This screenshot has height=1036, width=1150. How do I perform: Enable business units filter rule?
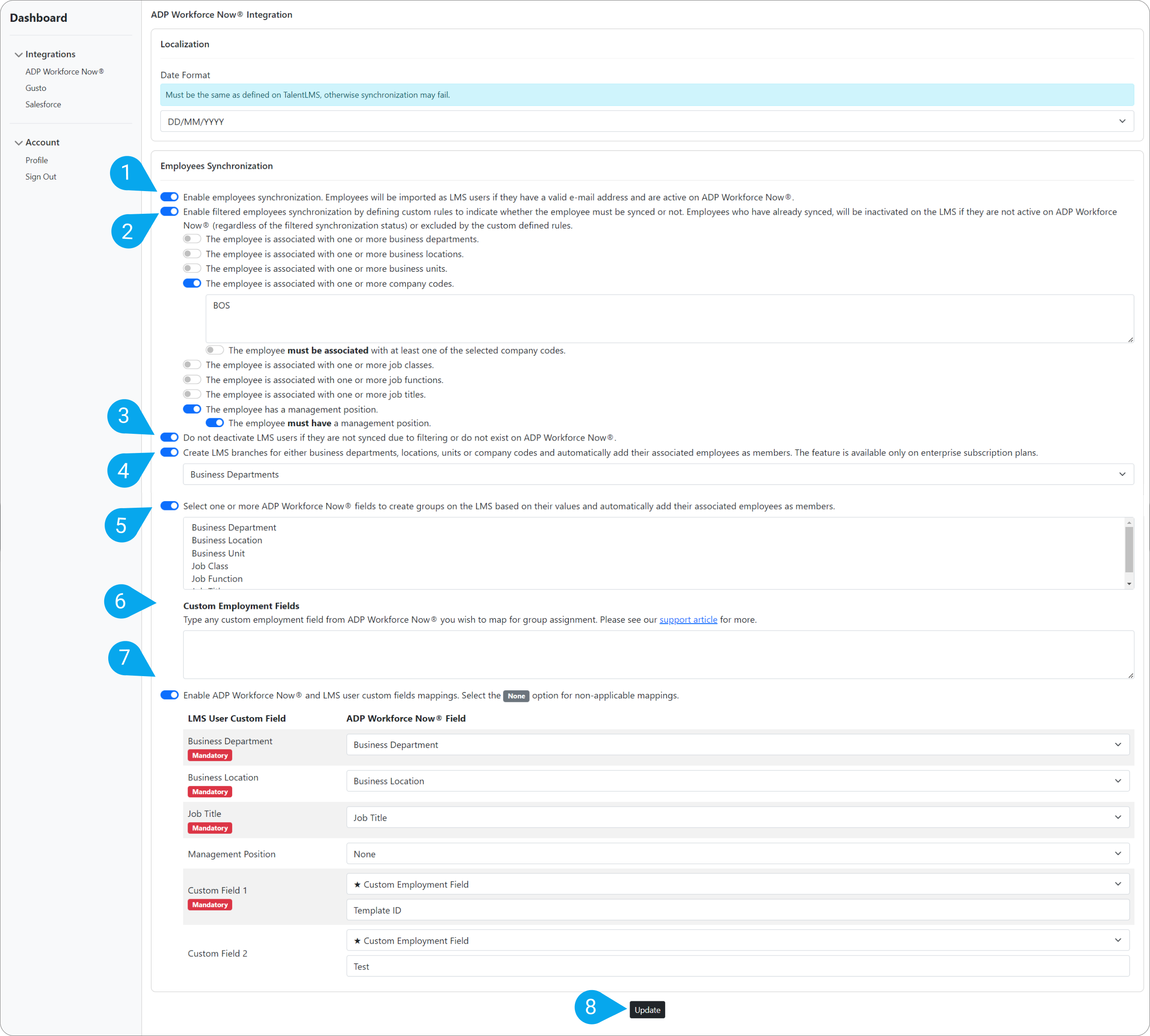pyautogui.click(x=192, y=269)
